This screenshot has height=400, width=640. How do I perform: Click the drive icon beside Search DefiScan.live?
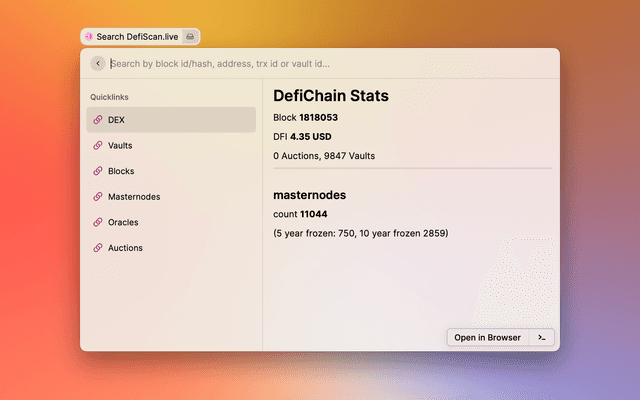(190, 37)
